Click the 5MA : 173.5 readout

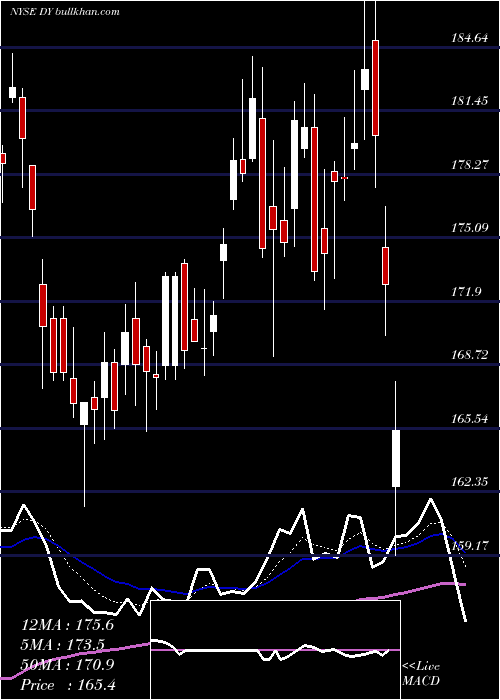coord(63,645)
